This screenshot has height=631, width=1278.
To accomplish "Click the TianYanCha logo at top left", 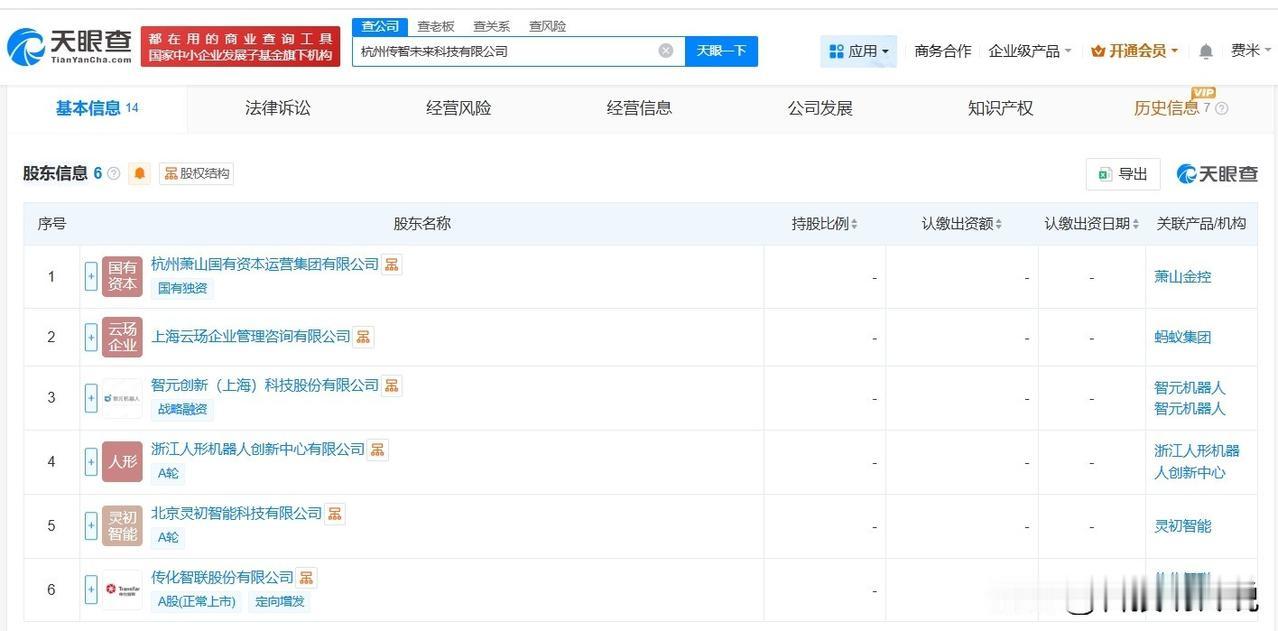I will point(70,45).
